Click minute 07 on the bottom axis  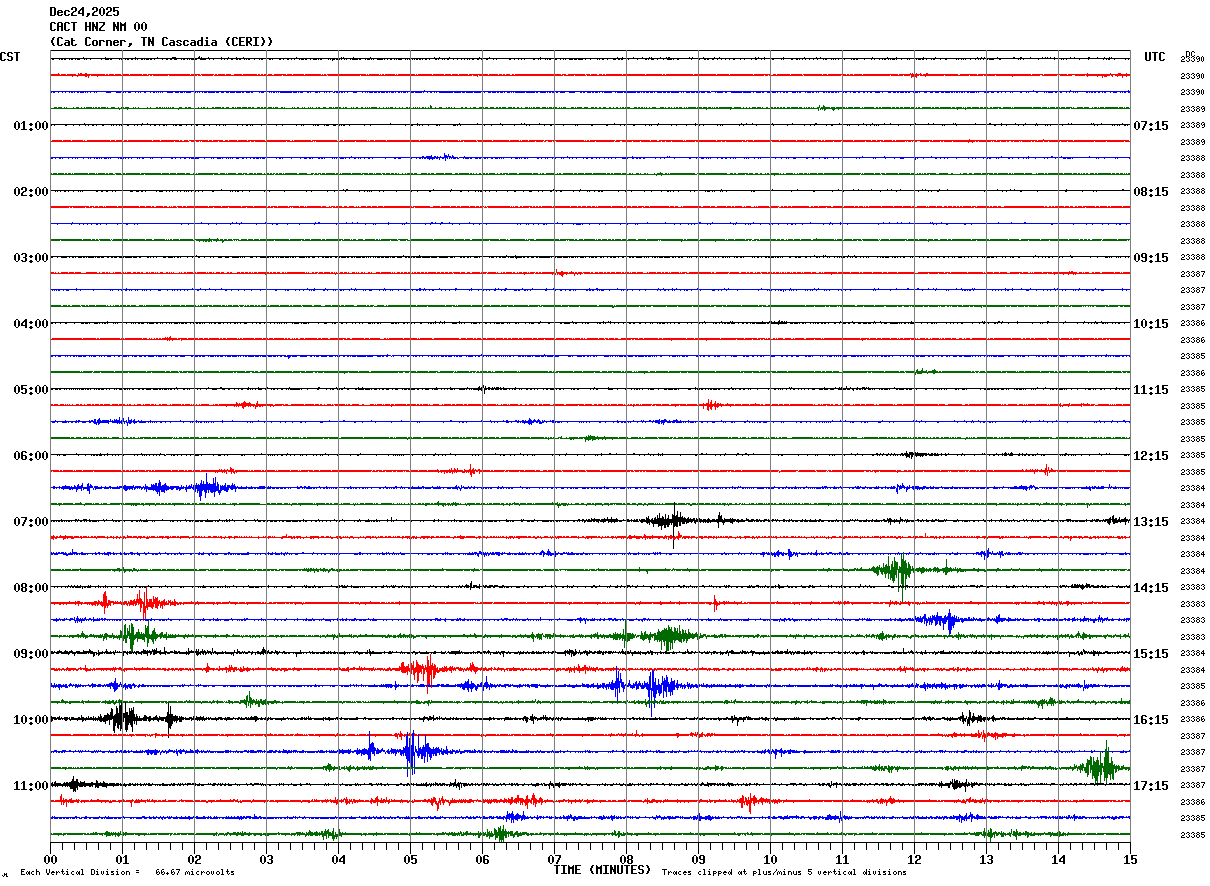tap(554, 859)
